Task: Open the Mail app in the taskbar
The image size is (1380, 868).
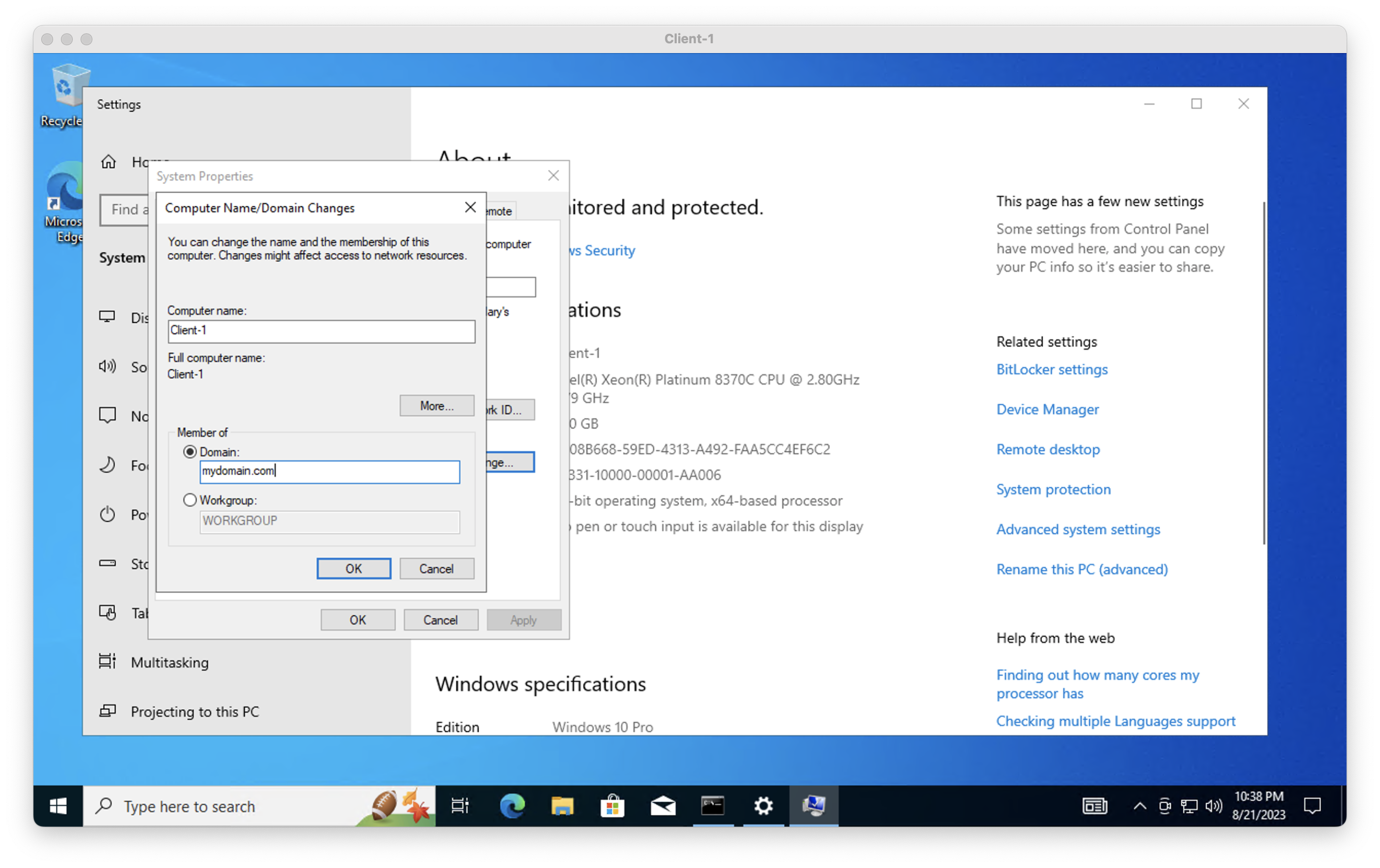Action: pos(662,806)
